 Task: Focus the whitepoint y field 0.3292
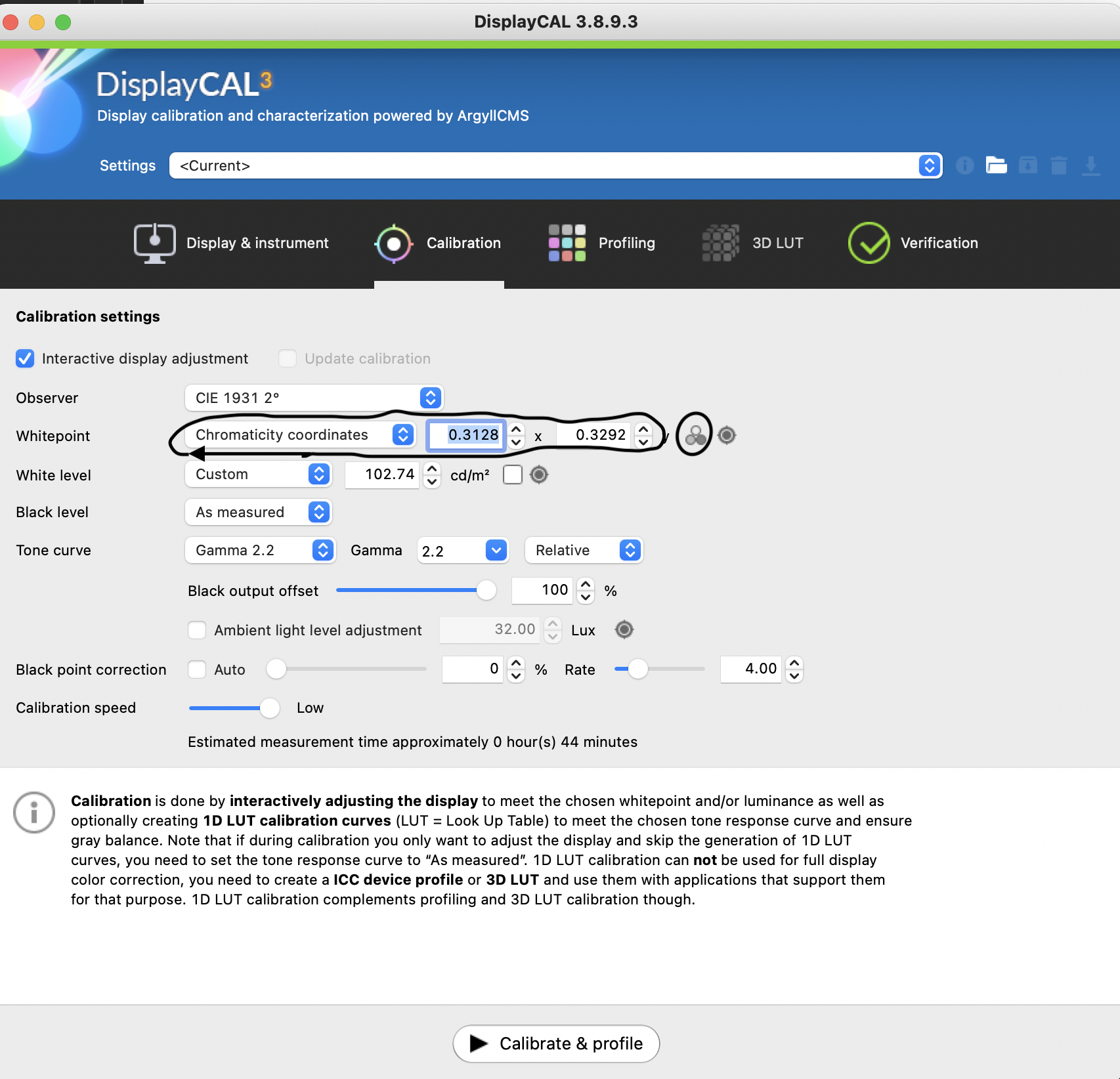tap(594, 434)
